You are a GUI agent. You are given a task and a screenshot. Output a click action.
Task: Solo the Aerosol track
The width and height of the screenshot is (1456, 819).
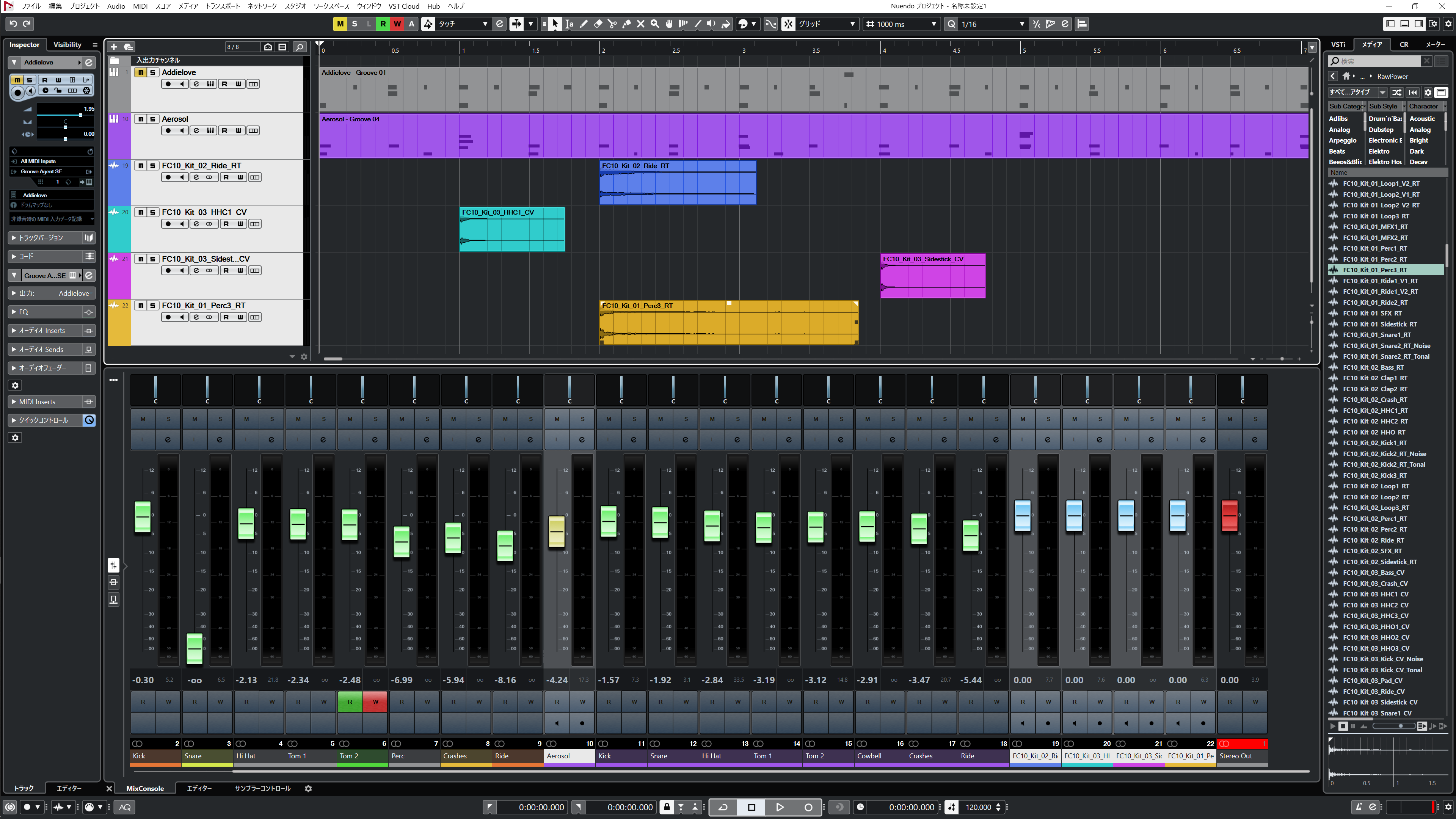click(x=152, y=119)
